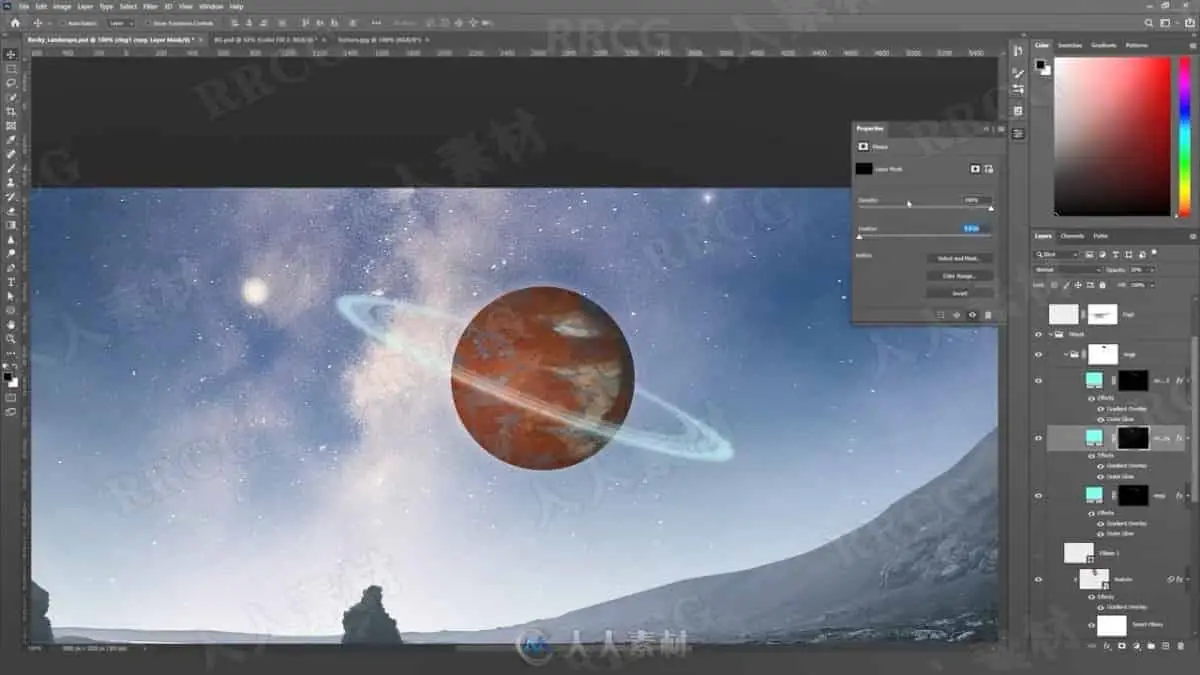This screenshot has height=675, width=1200.
Task: Click Add Vector Mask icon in Properties
Action: click(988, 169)
